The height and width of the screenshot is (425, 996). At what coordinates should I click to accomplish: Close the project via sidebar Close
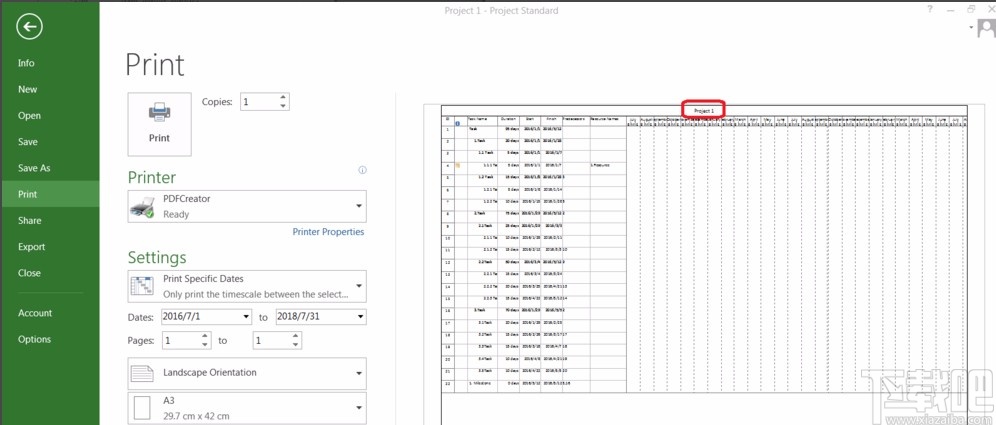point(29,273)
